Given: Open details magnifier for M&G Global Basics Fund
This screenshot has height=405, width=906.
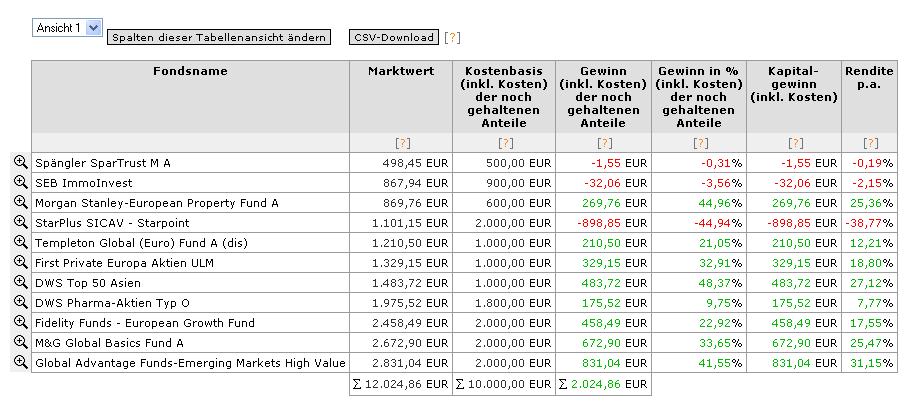Looking at the screenshot, I should (21, 342).
